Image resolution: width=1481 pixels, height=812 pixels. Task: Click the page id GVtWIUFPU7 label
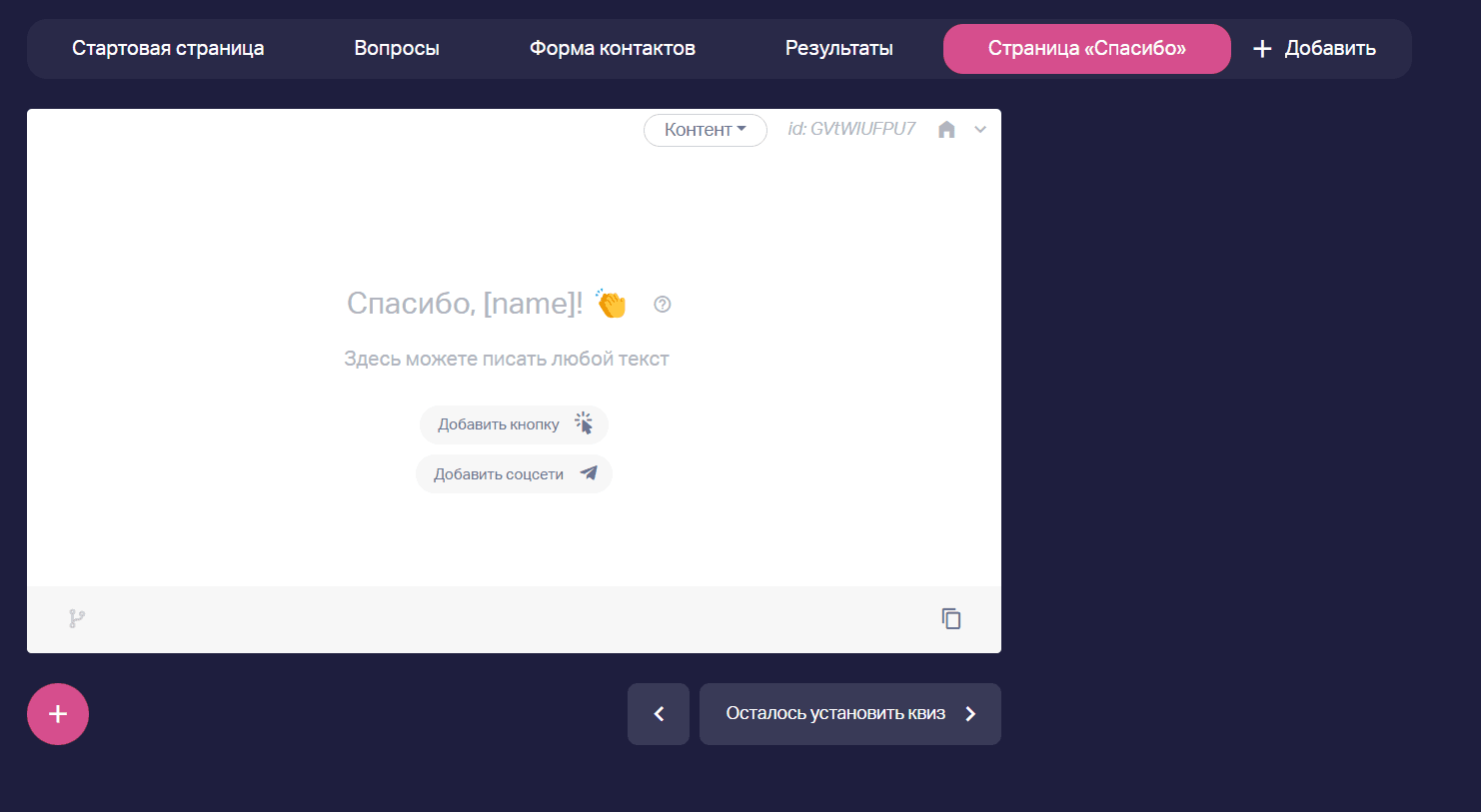(850, 129)
